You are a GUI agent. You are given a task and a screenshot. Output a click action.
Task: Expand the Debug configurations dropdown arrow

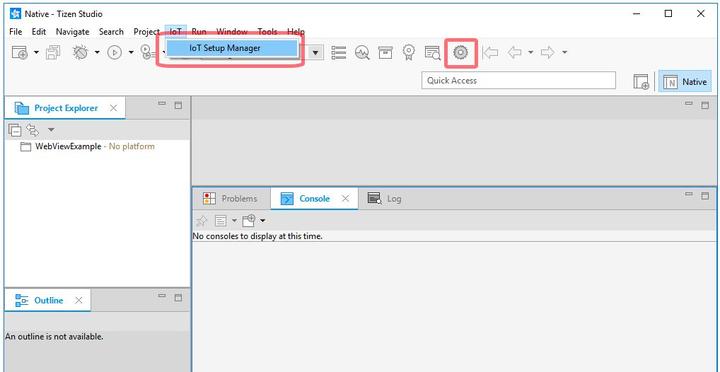97,53
